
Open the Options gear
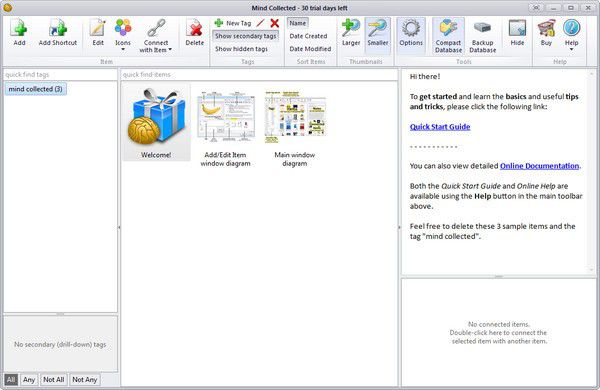click(411, 33)
